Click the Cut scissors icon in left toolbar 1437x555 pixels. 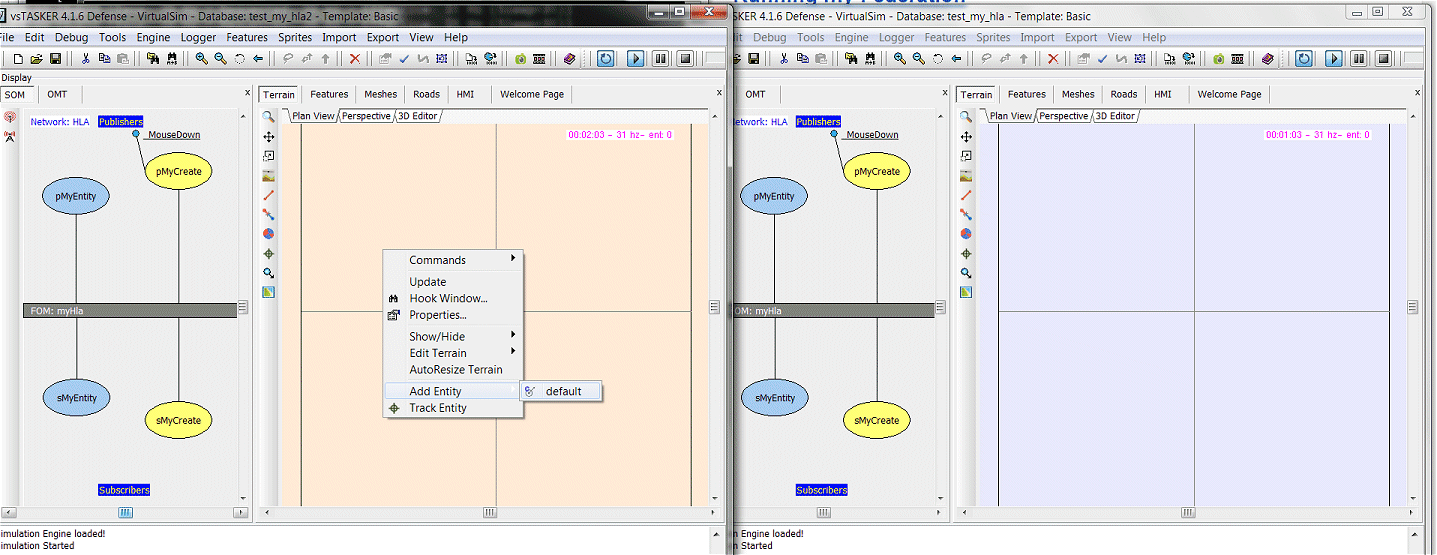click(x=86, y=59)
